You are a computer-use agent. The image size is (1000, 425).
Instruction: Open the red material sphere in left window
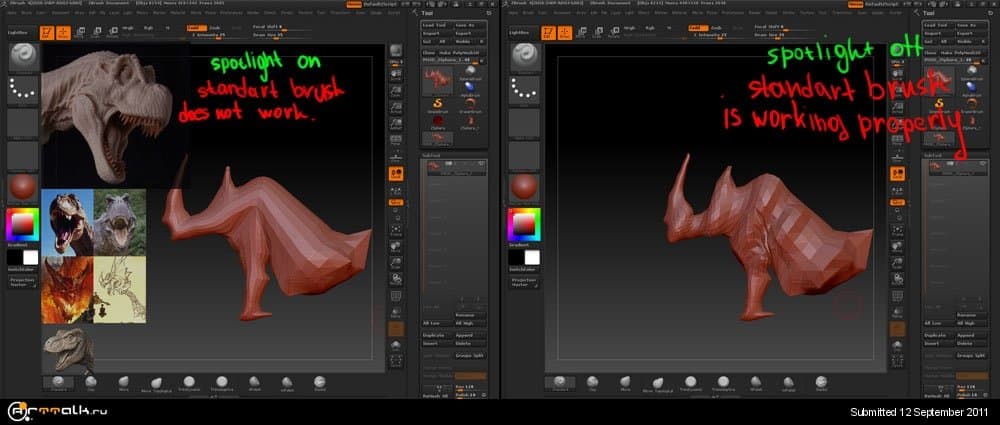(24, 188)
